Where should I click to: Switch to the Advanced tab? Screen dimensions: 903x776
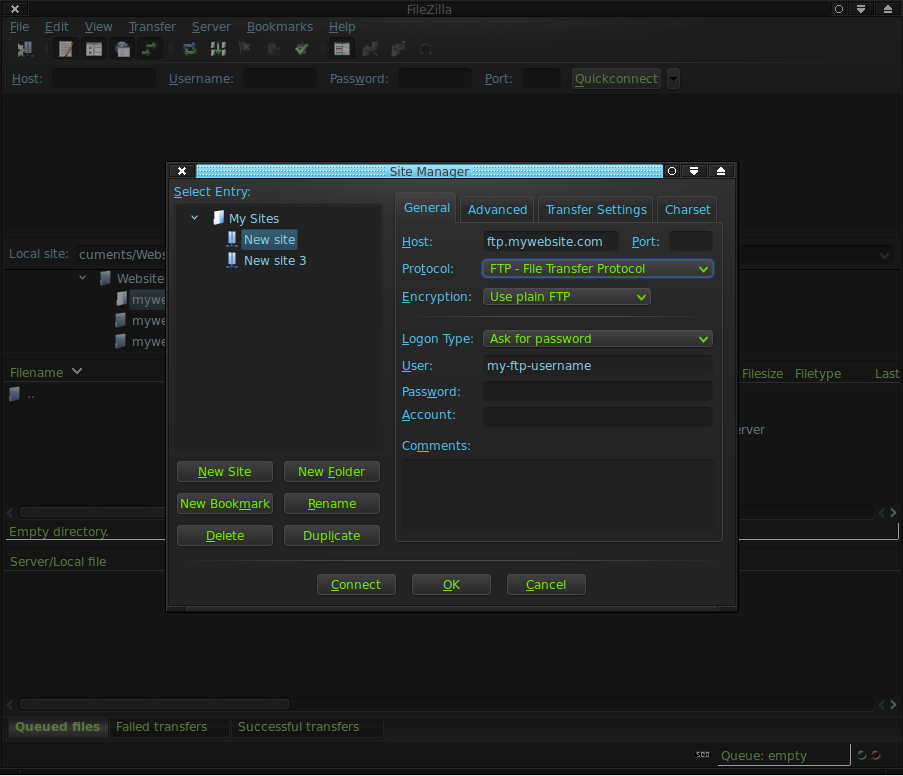498,210
